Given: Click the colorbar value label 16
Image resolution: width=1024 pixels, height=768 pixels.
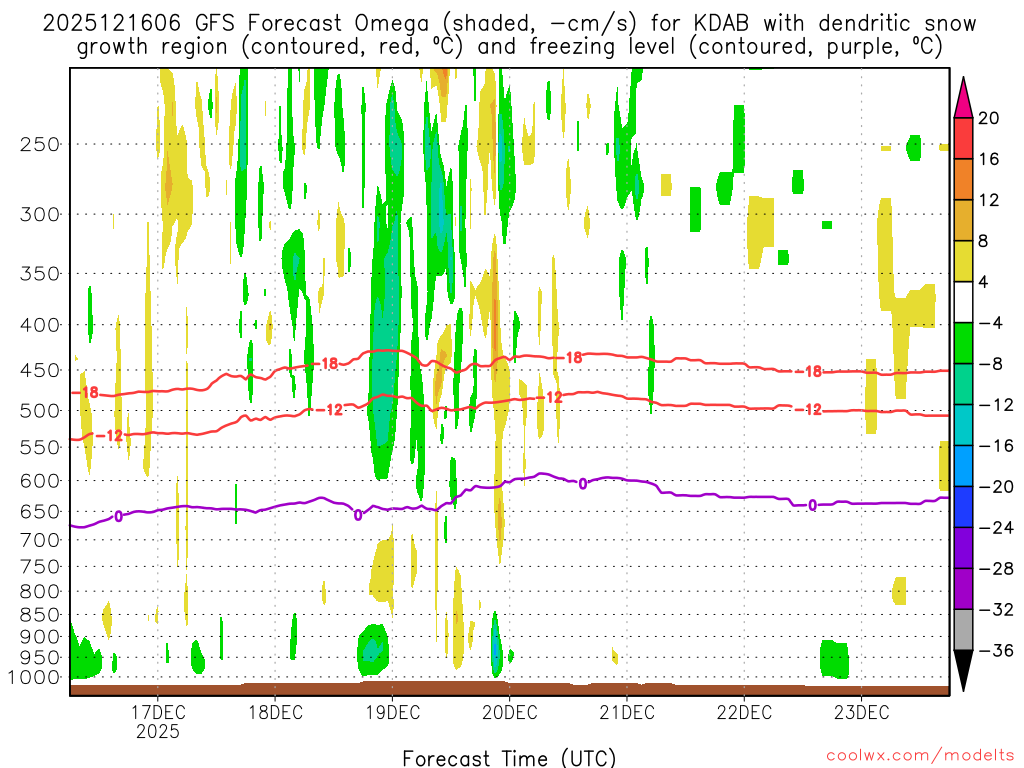Looking at the screenshot, I should (989, 159).
